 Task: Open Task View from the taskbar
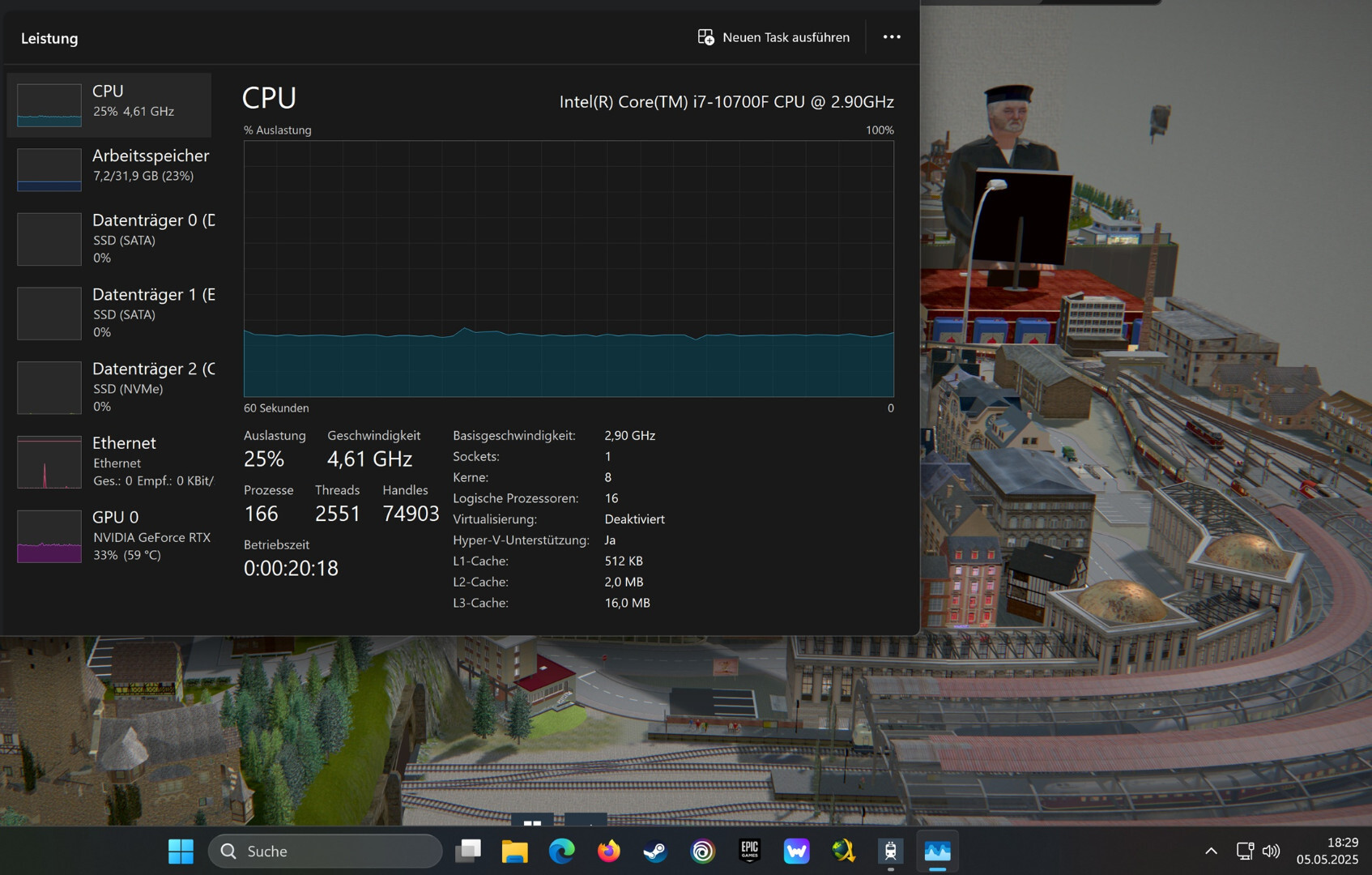point(468,851)
